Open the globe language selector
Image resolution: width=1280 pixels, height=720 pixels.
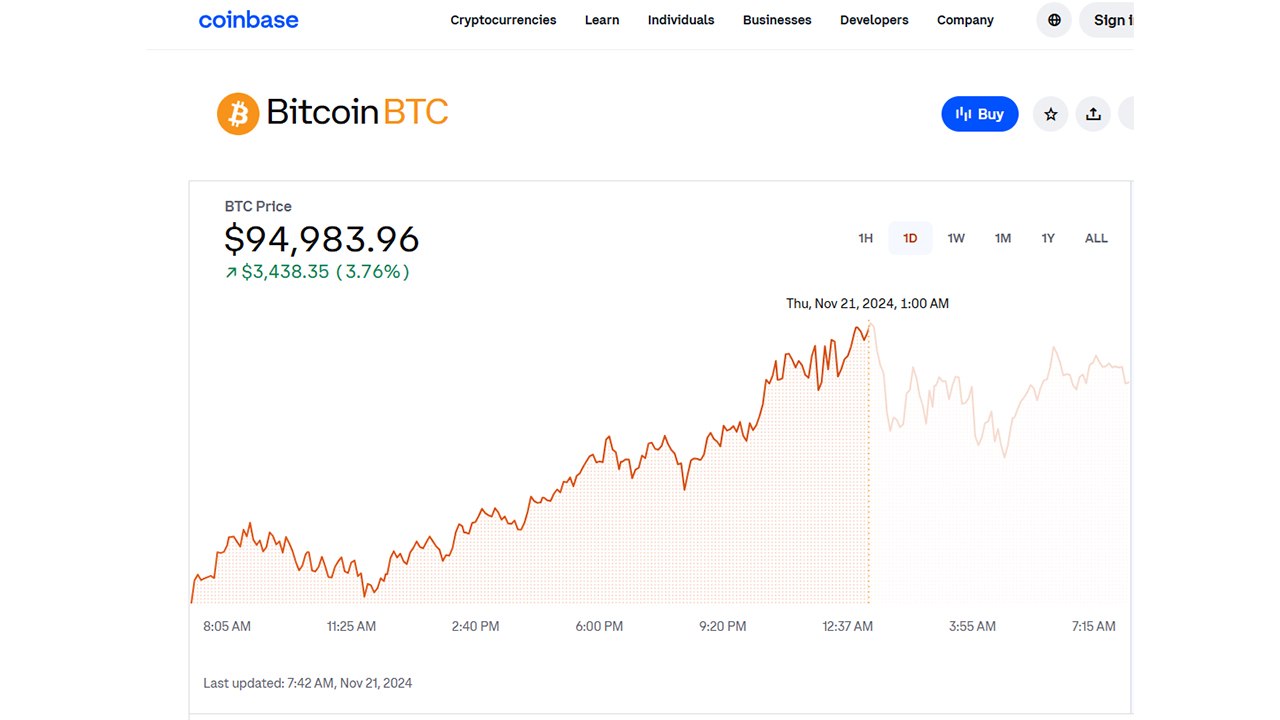click(x=1053, y=20)
